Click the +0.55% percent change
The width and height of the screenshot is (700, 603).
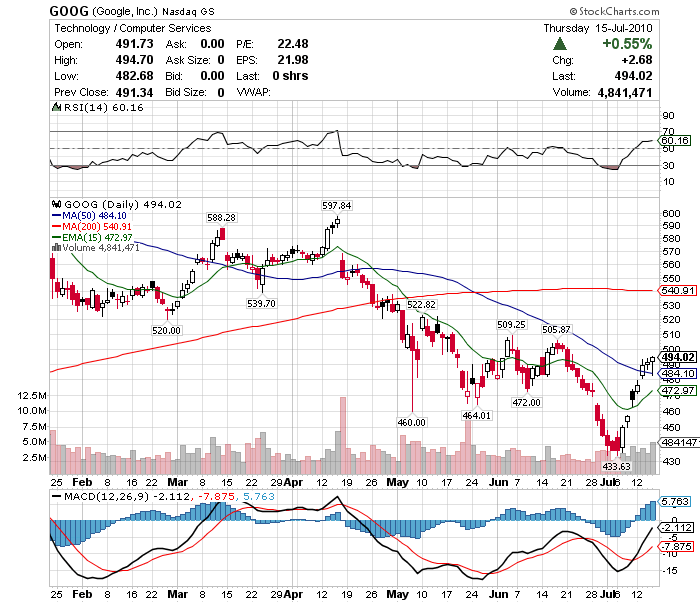pyautogui.click(x=627, y=44)
